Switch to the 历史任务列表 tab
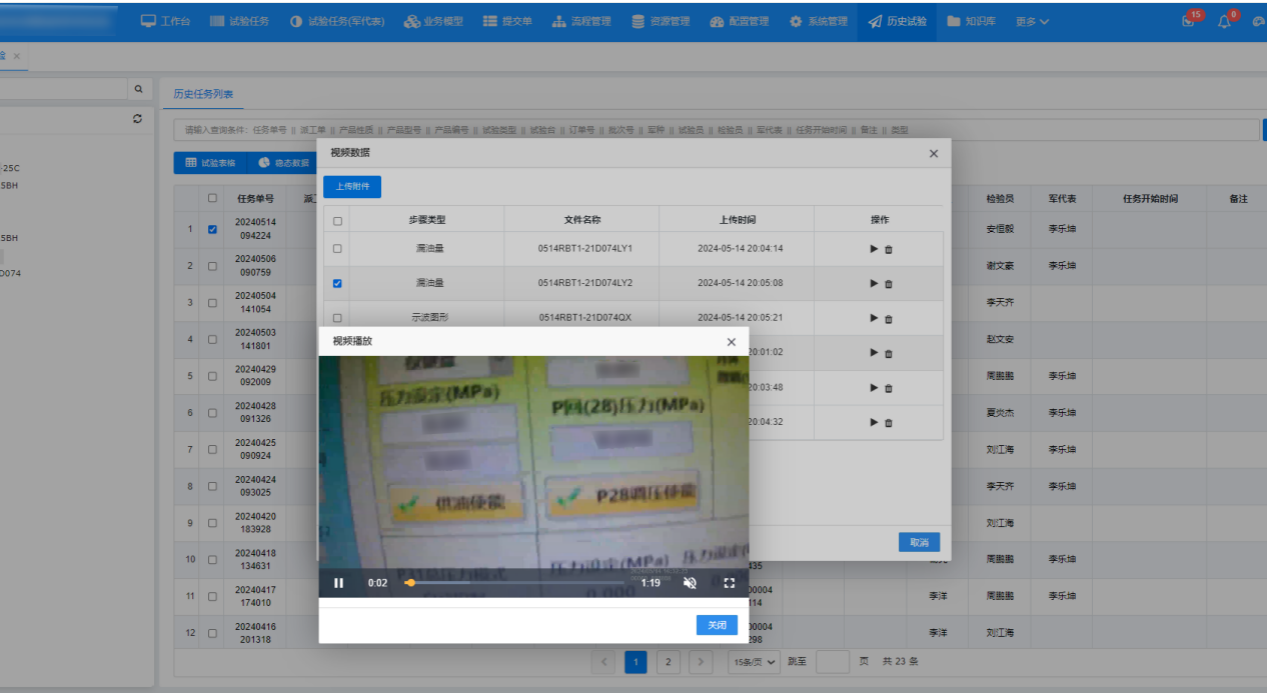This screenshot has height=693, width=1267. tap(203, 93)
